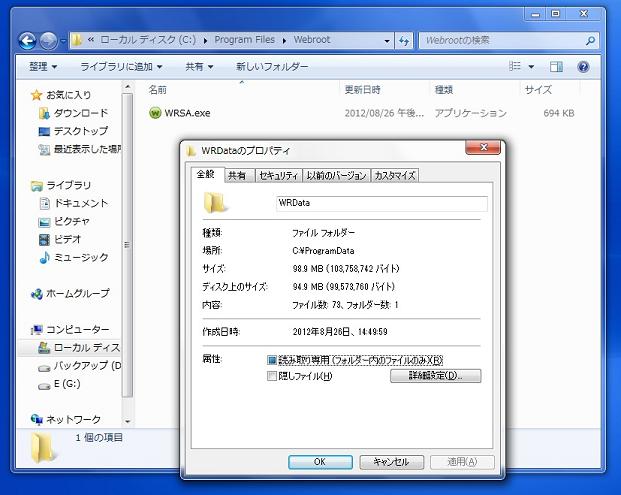Screen dimensions: 621x495
Task: Click OK in properties dialog
Action: point(320,462)
